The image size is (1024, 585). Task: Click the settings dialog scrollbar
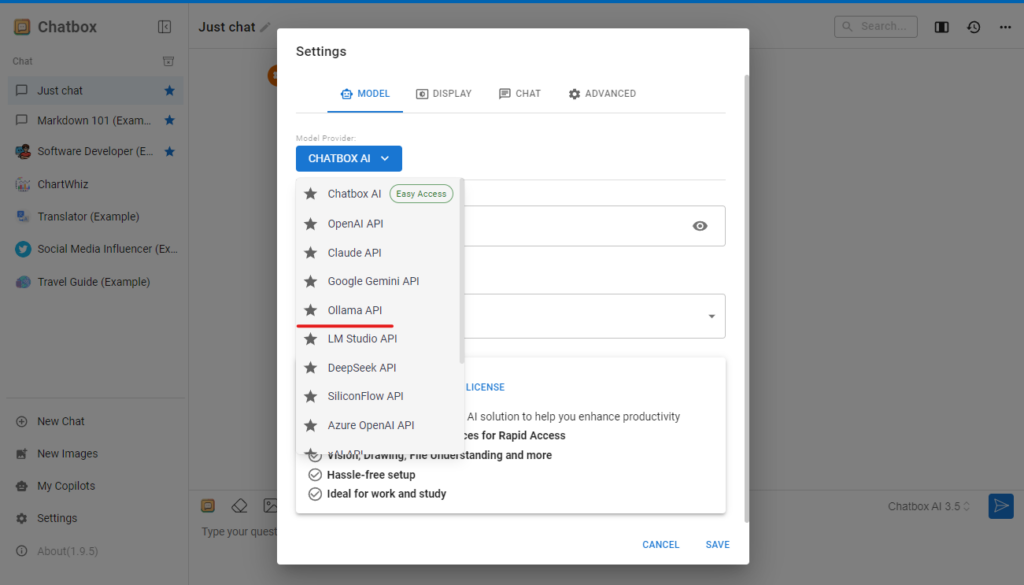746,298
